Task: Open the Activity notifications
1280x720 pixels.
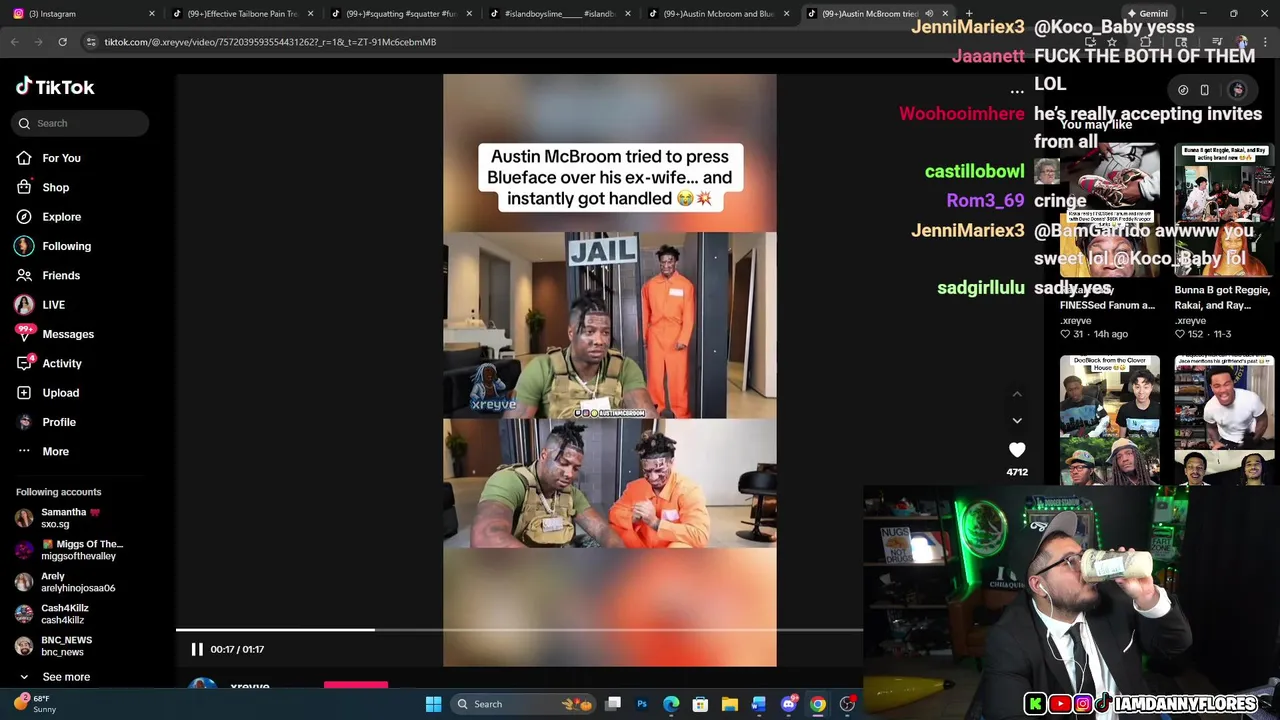Action: pyautogui.click(x=61, y=363)
